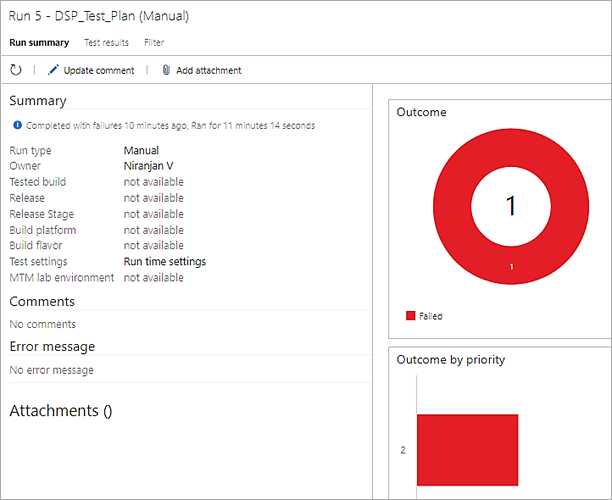
Task: Click the No comments text
Action: tap(42, 325)
